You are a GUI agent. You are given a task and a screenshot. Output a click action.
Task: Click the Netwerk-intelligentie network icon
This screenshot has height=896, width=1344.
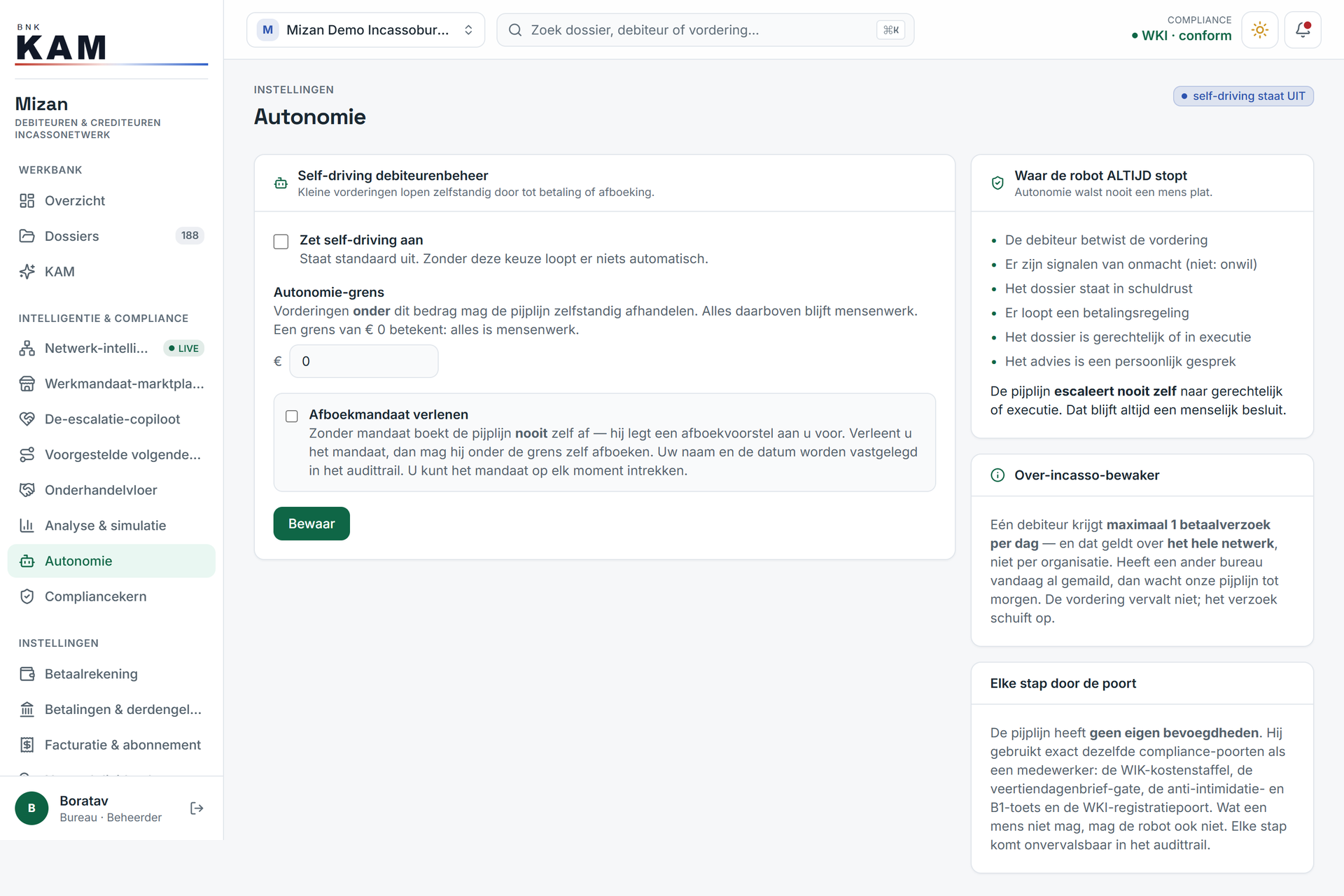tap(27, 349)
